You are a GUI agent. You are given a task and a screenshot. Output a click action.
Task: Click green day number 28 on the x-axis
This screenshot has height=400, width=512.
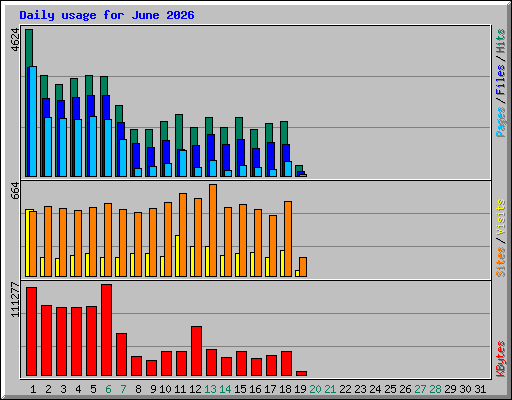pyautogui.click(x=435, y=389)
